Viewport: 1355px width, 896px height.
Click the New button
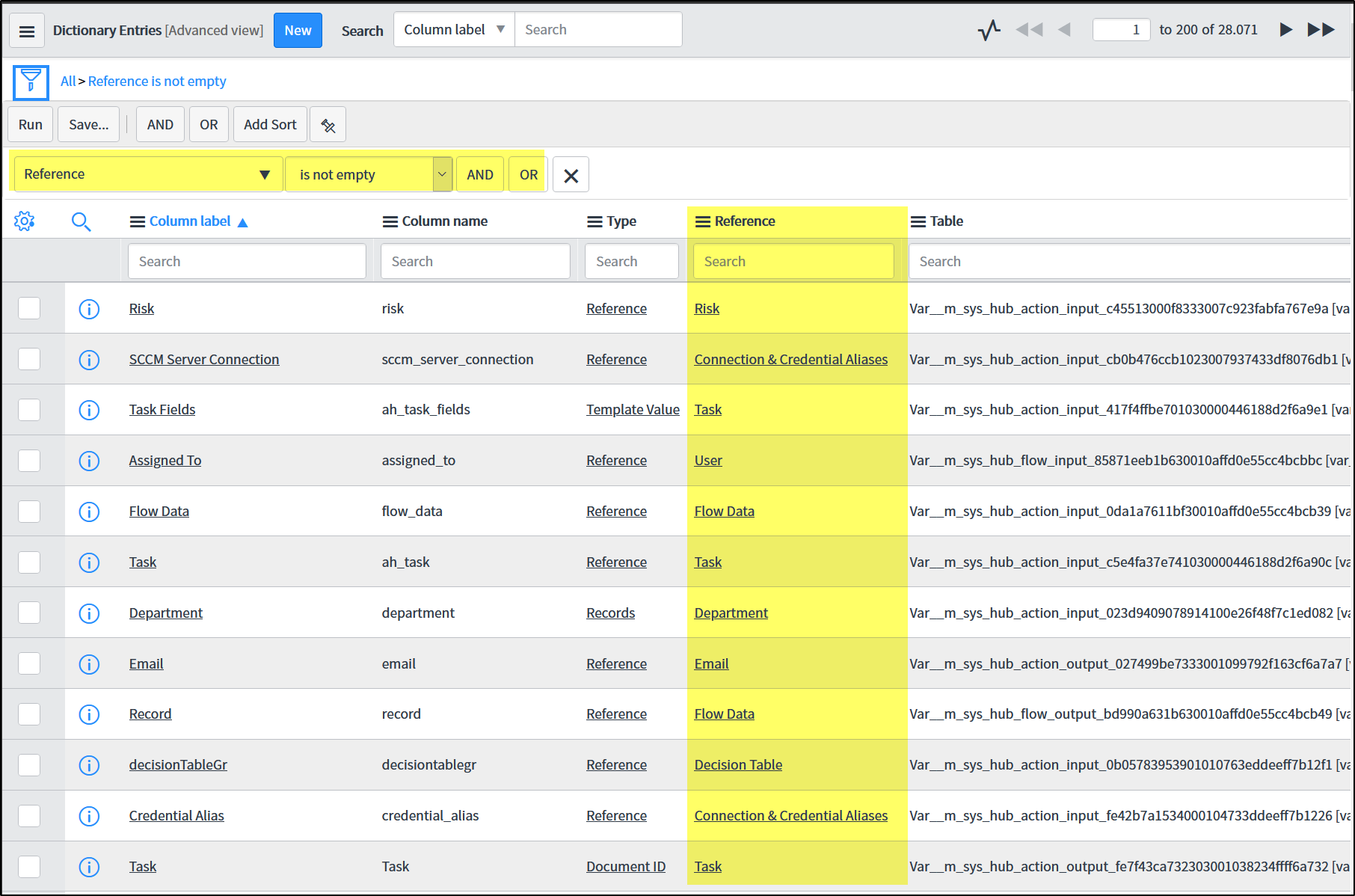(x=298, y=31)
